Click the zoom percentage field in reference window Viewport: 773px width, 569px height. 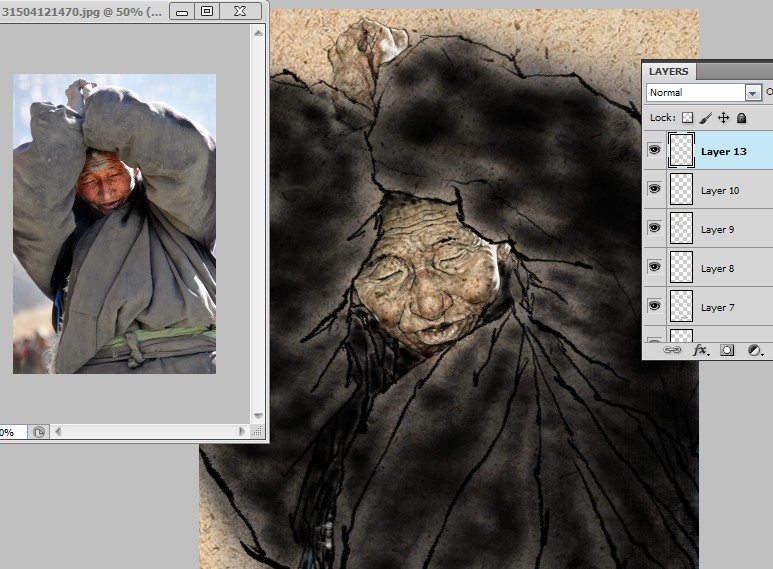(12, 432)
